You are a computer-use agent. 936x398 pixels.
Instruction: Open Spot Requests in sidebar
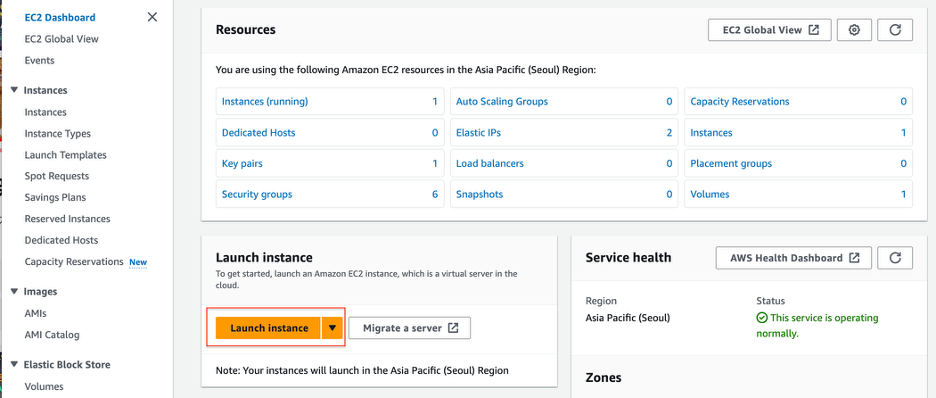pyautogui.click(x=57, y=176)
